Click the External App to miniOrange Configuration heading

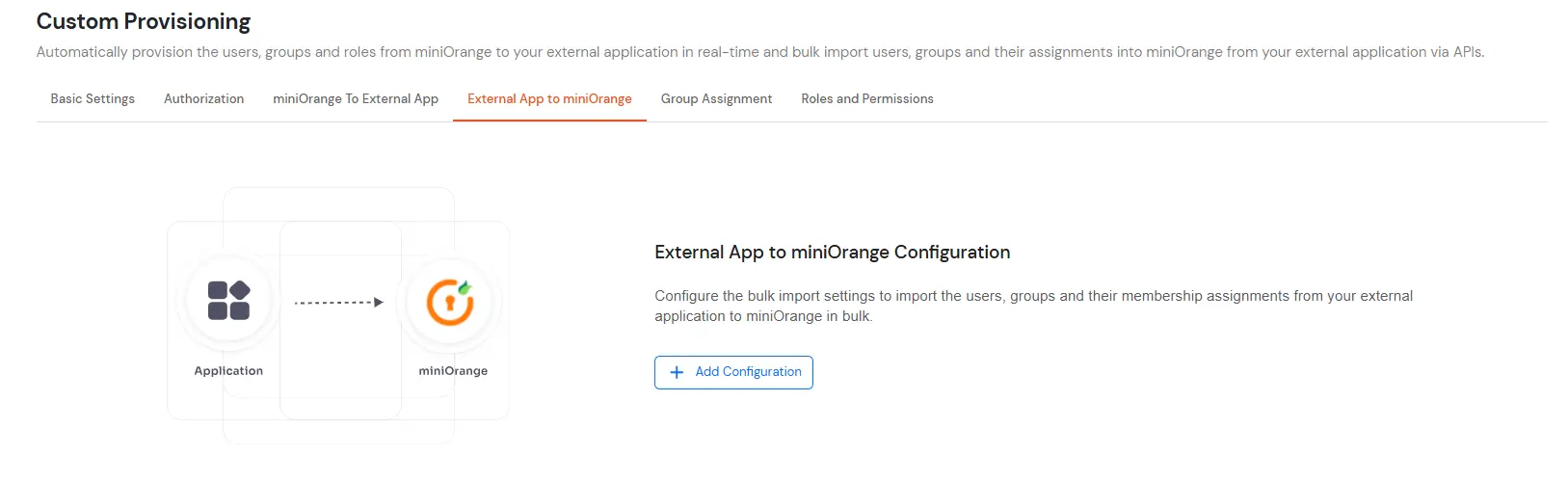click(833, 252)
